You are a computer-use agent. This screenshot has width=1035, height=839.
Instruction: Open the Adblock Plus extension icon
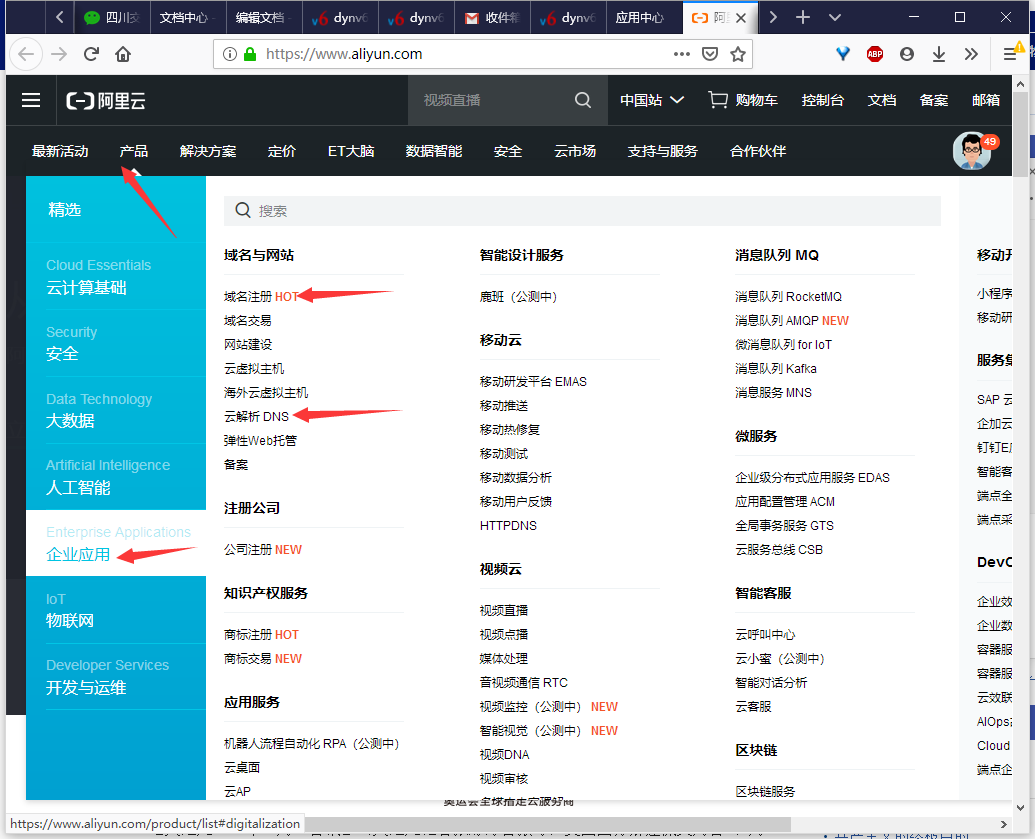pyautogui.click(x=875, y=54)
